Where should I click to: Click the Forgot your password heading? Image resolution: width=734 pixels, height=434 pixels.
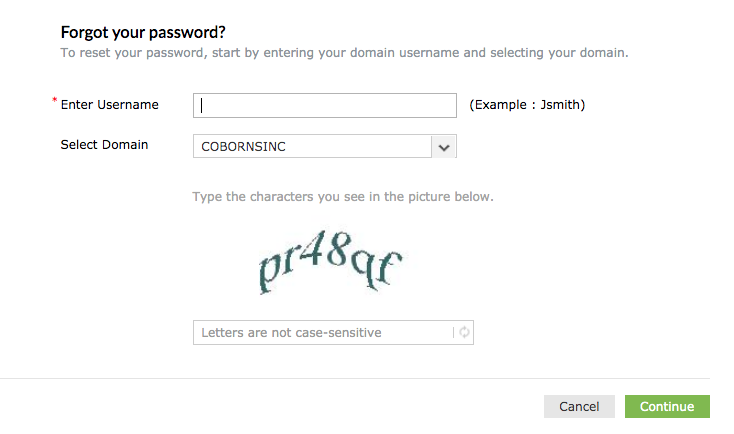tap(143, 32)
